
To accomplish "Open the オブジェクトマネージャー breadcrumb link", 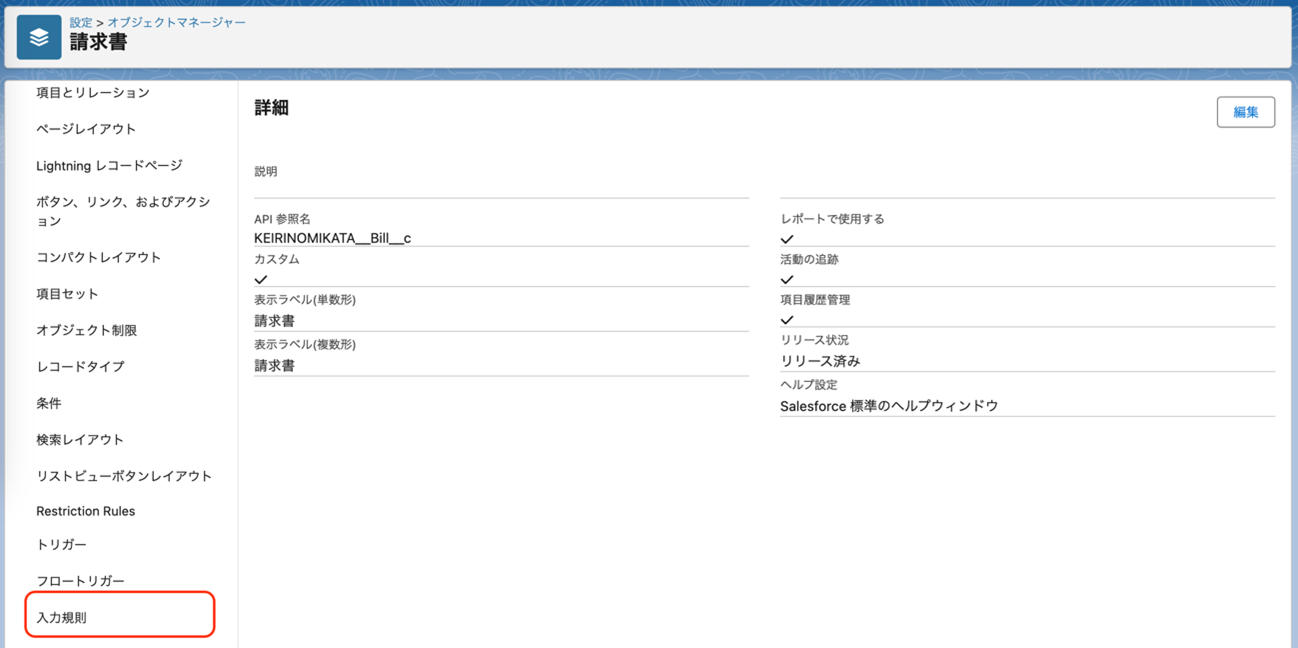I will pos(176,22).
